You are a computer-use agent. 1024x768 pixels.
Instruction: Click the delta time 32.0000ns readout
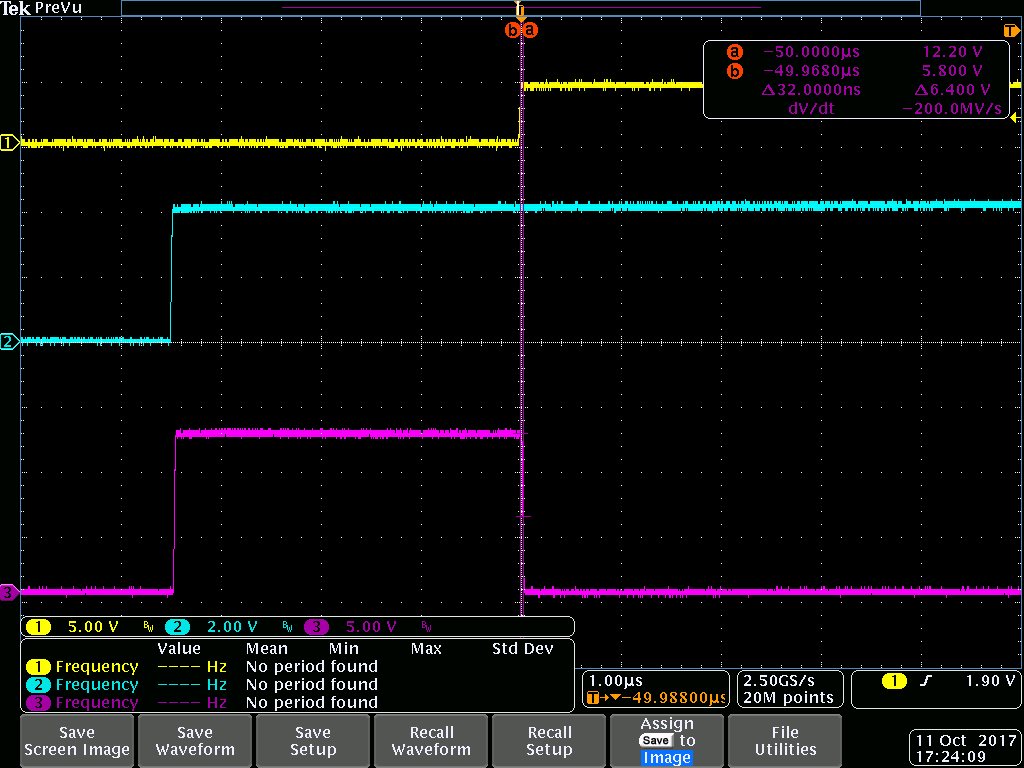coord(811,89)
